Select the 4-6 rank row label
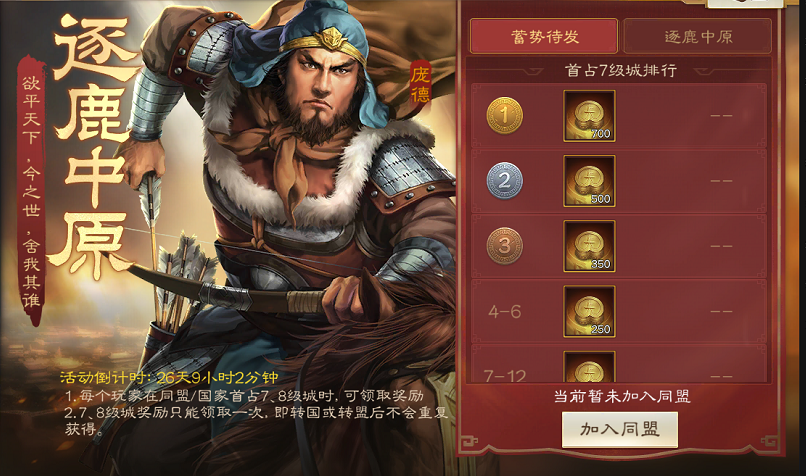This screenshot has width=806, height=476. 504,312
